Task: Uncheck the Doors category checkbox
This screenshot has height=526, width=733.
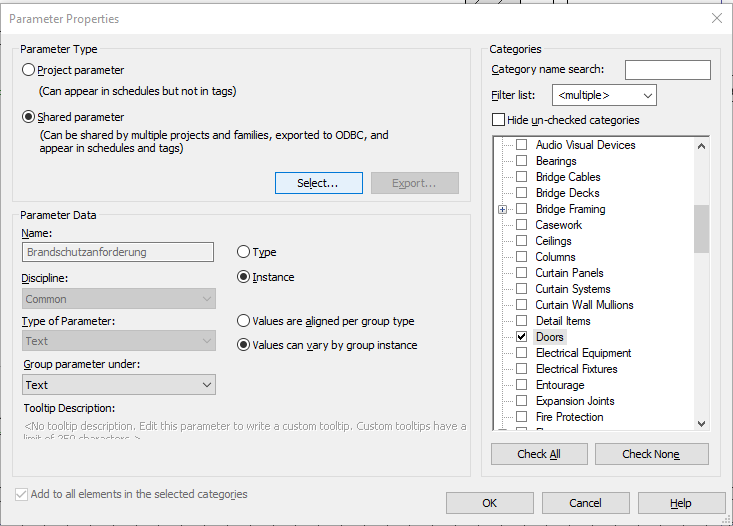Action: coord(521,337)
